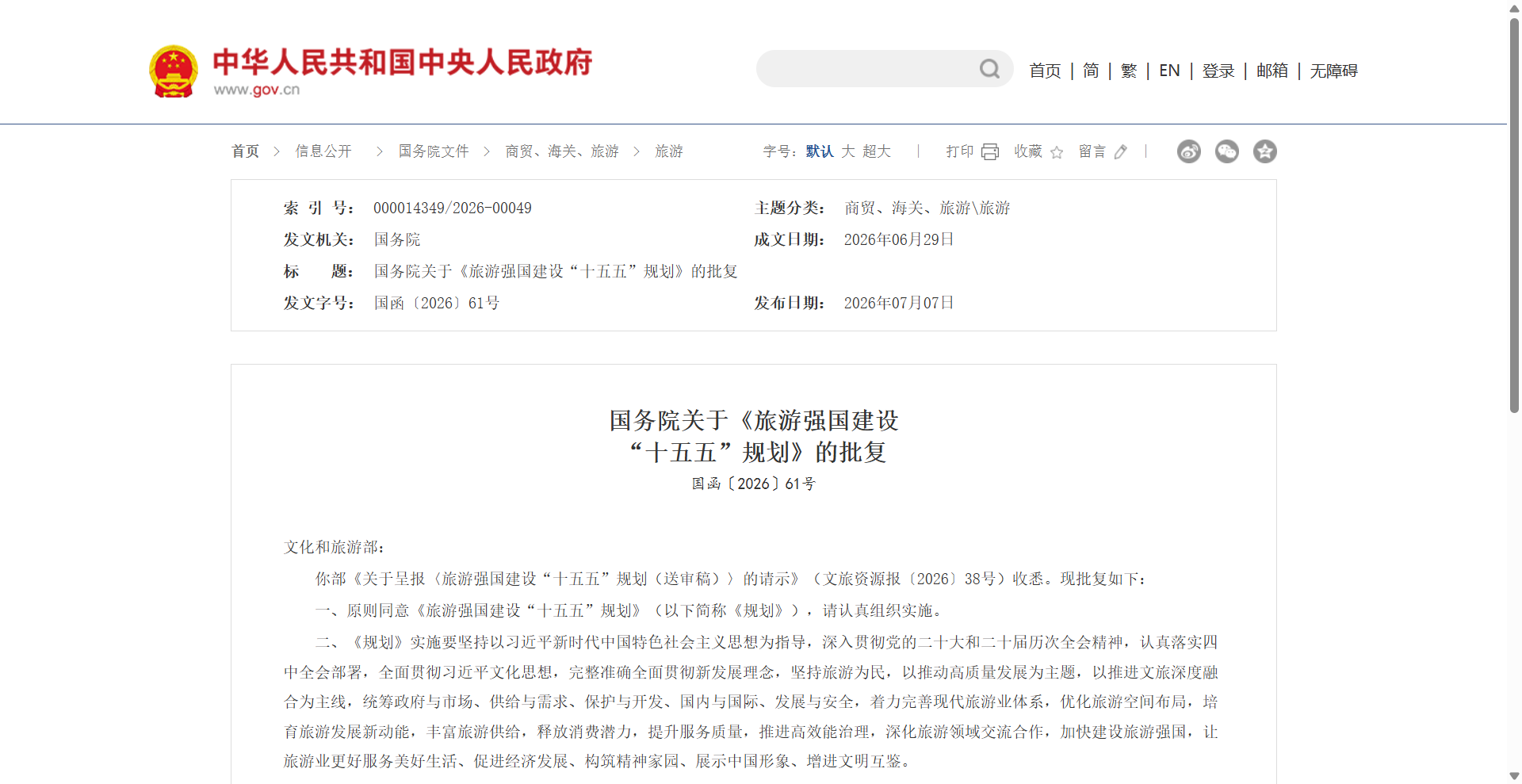1522x784 pixels.
Task: Click the document number 国函〔2026〕61号 in info table
Action: click(437, 303)
